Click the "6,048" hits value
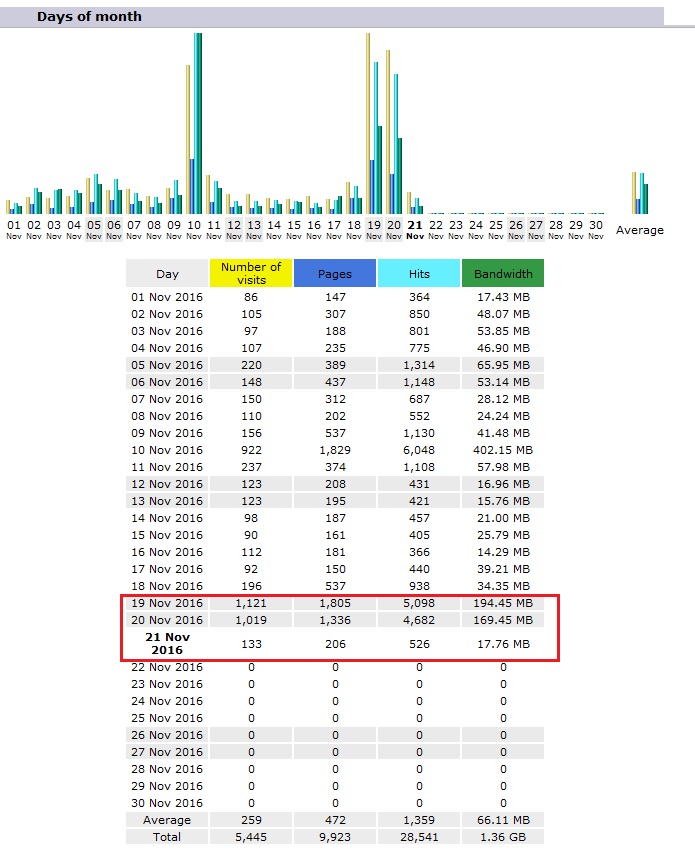Image resolution: width=695 pixels, height=854 pixels. tap(419, 450)
